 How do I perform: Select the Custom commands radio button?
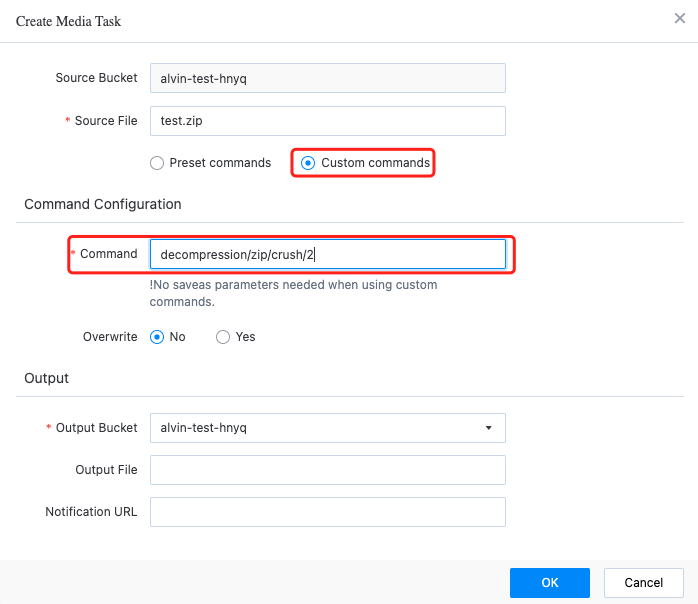(308, 163)
